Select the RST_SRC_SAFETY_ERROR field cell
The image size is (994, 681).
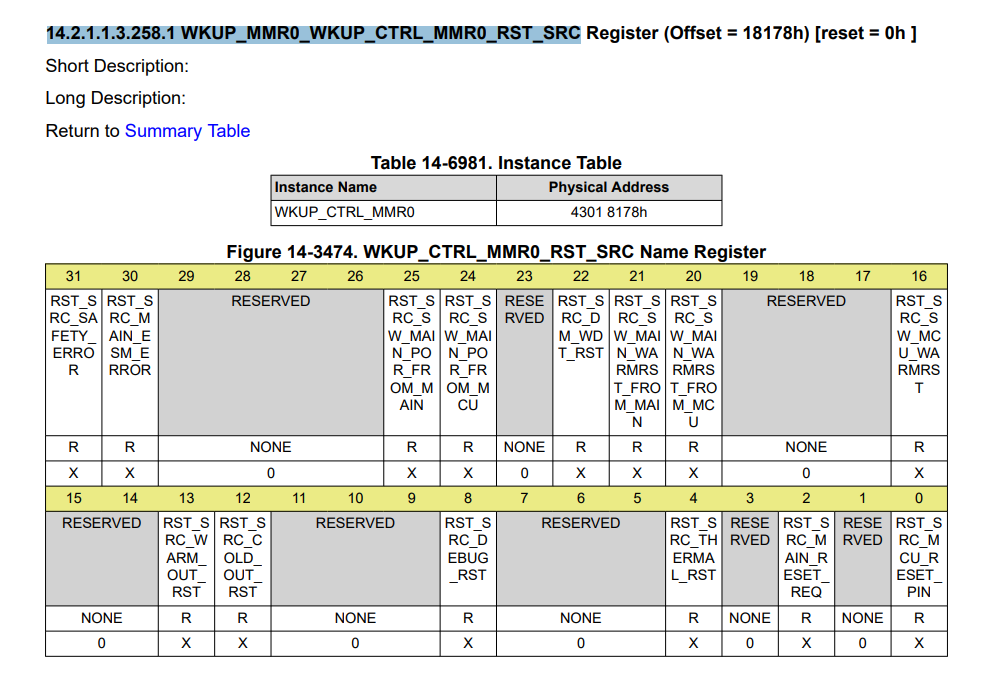point(74,362)
